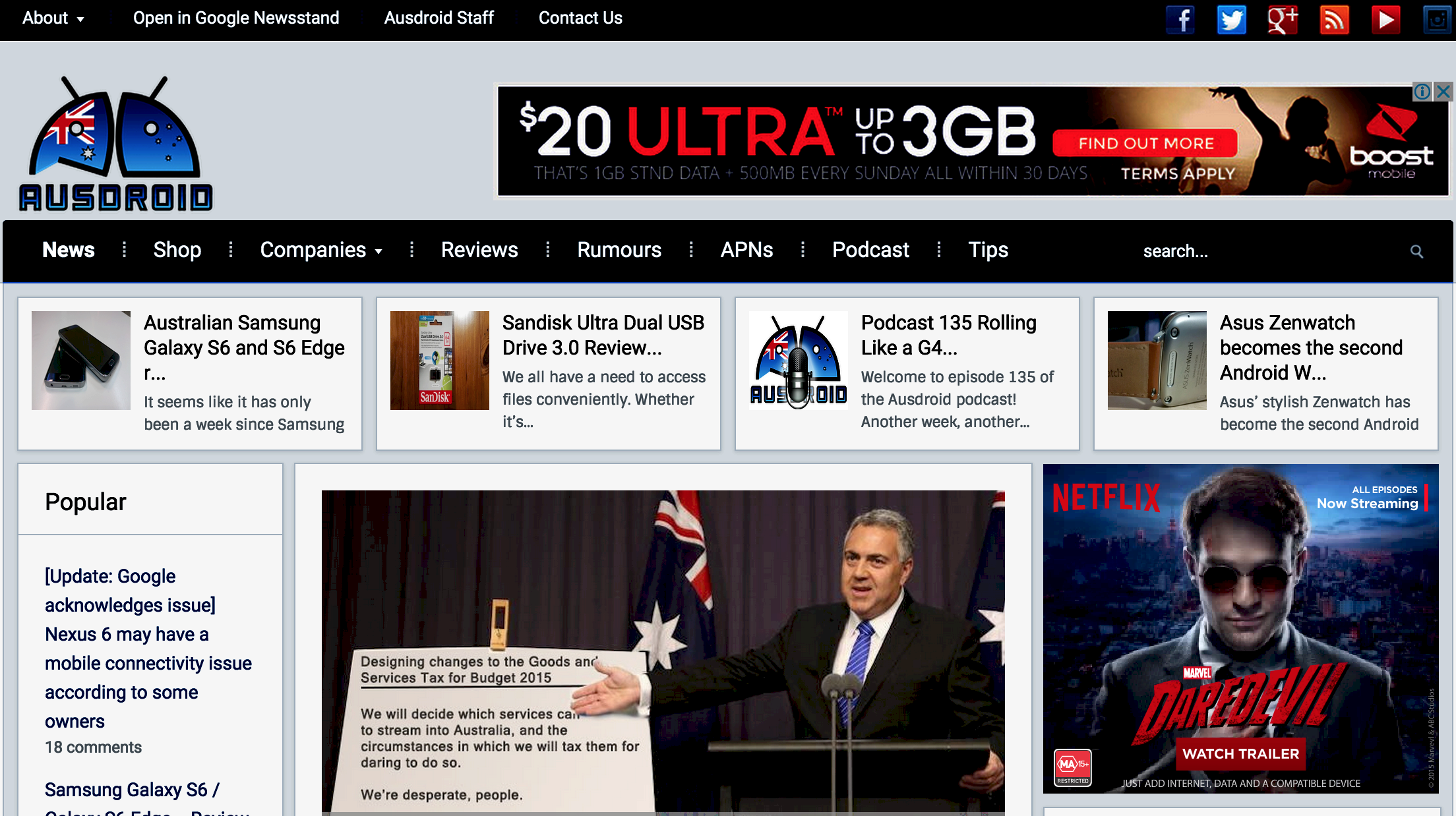Viewport: 1456px width, 816px height.
Task: Click the MA15+ rating badge
Action: tap(1073, 768)
